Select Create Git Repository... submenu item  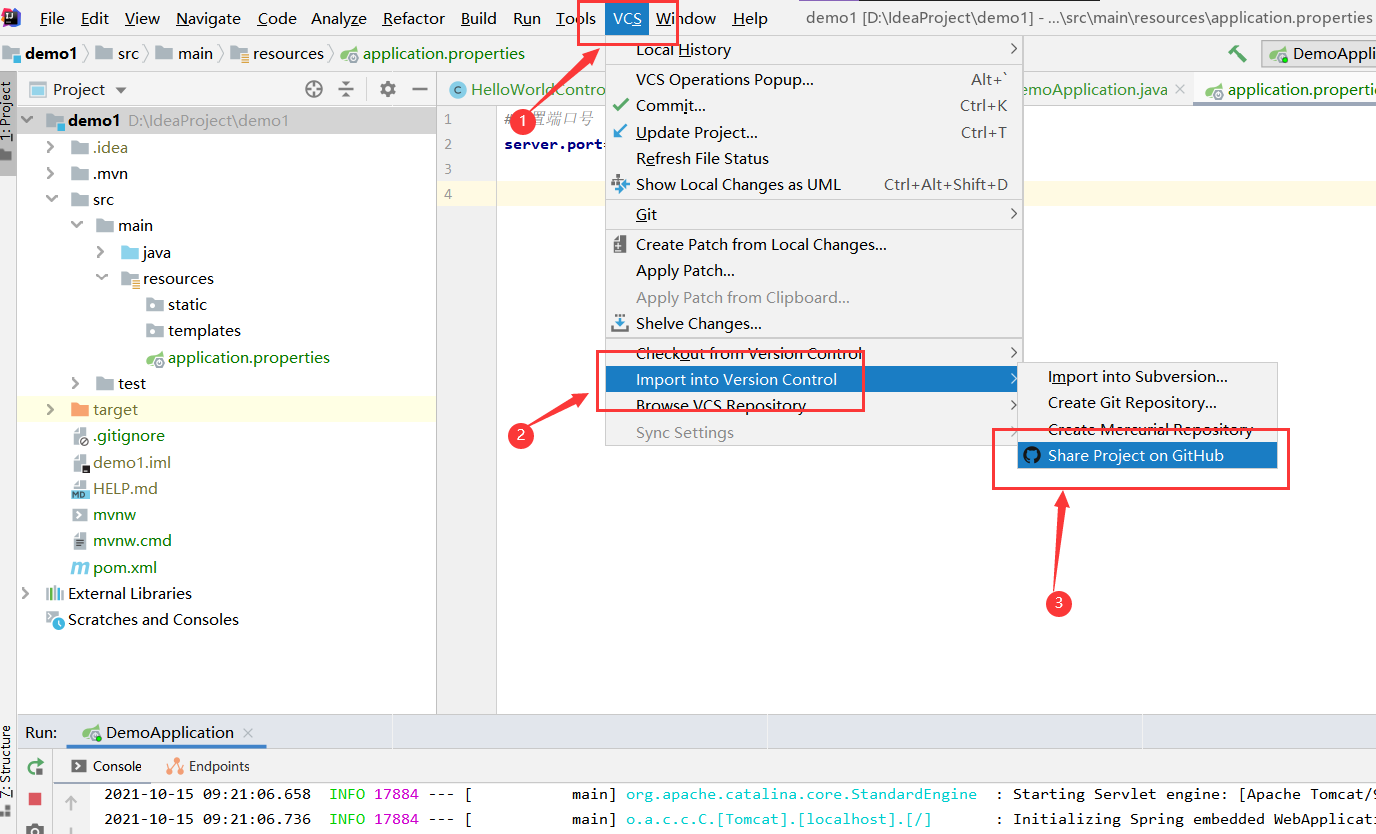[x=1148, y=402]
